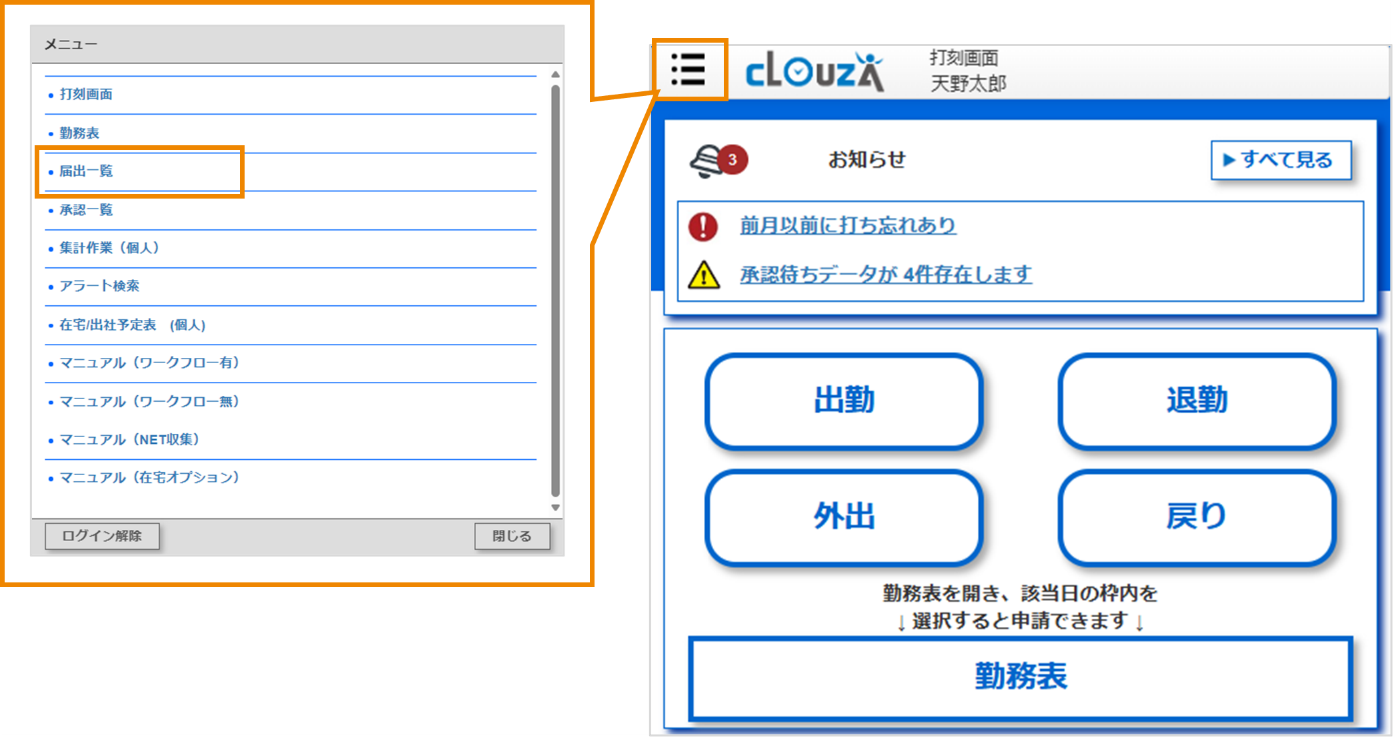Click the 戻り button

click(1197, 517)
